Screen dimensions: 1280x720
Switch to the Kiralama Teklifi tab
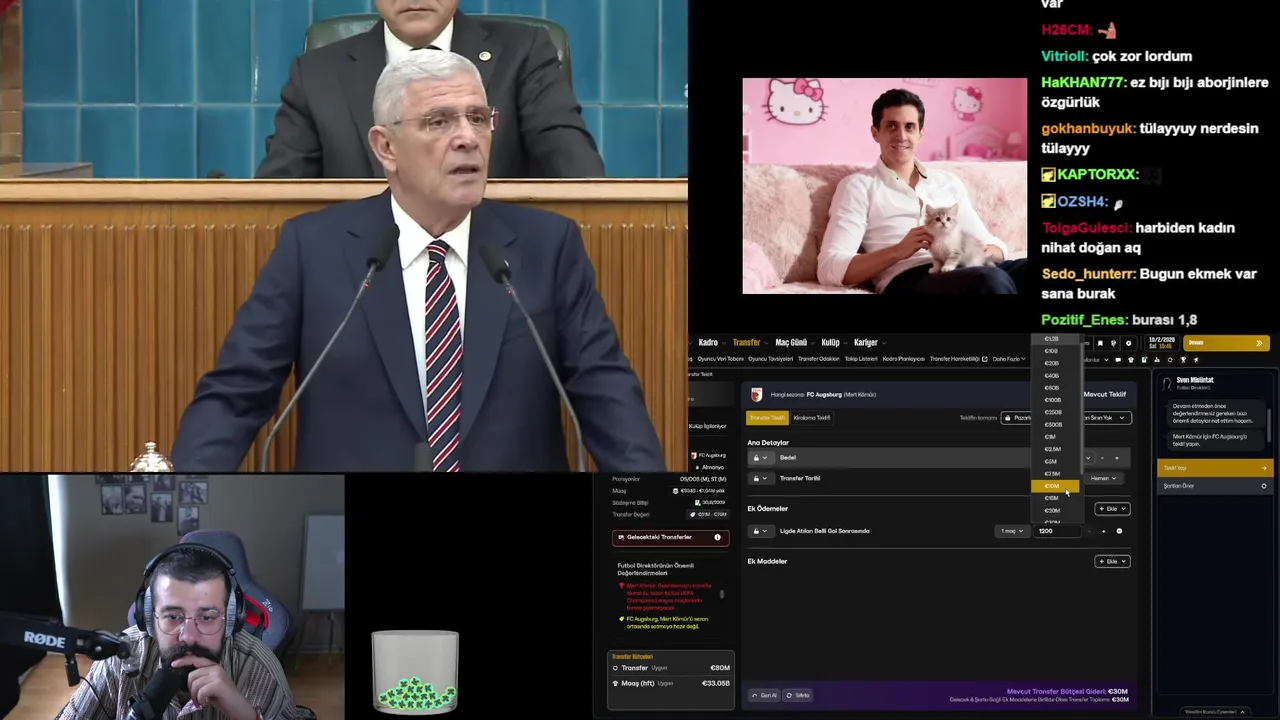(x=812, y=418)
